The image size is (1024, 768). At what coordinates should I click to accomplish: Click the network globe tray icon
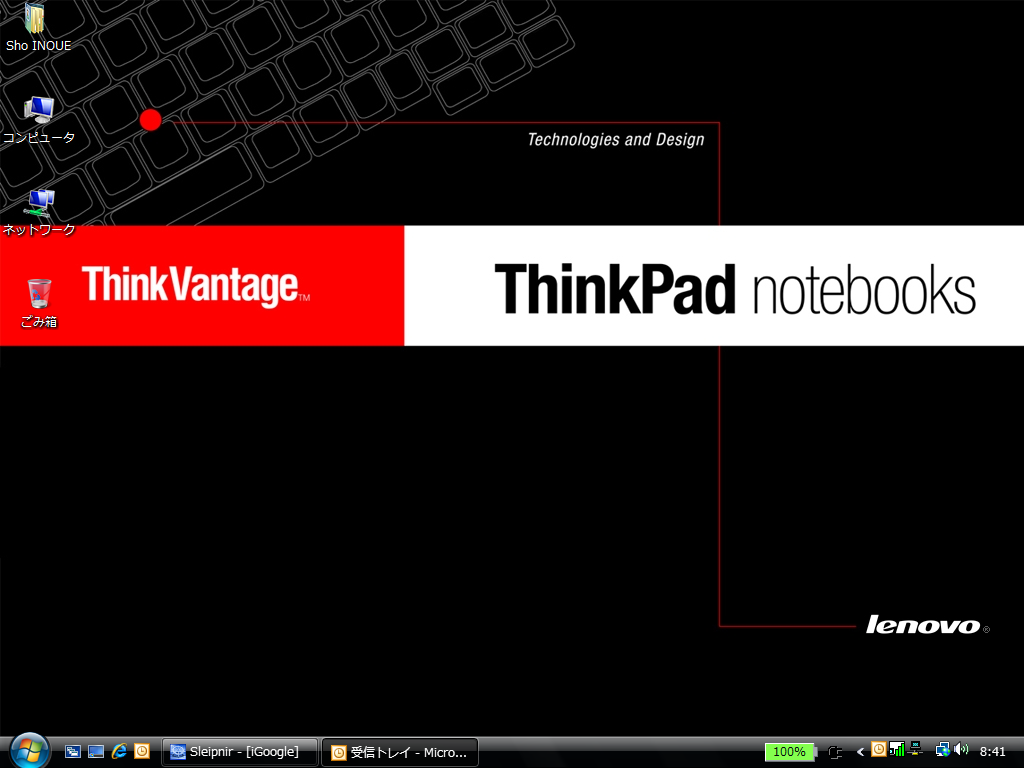point(942,749)
